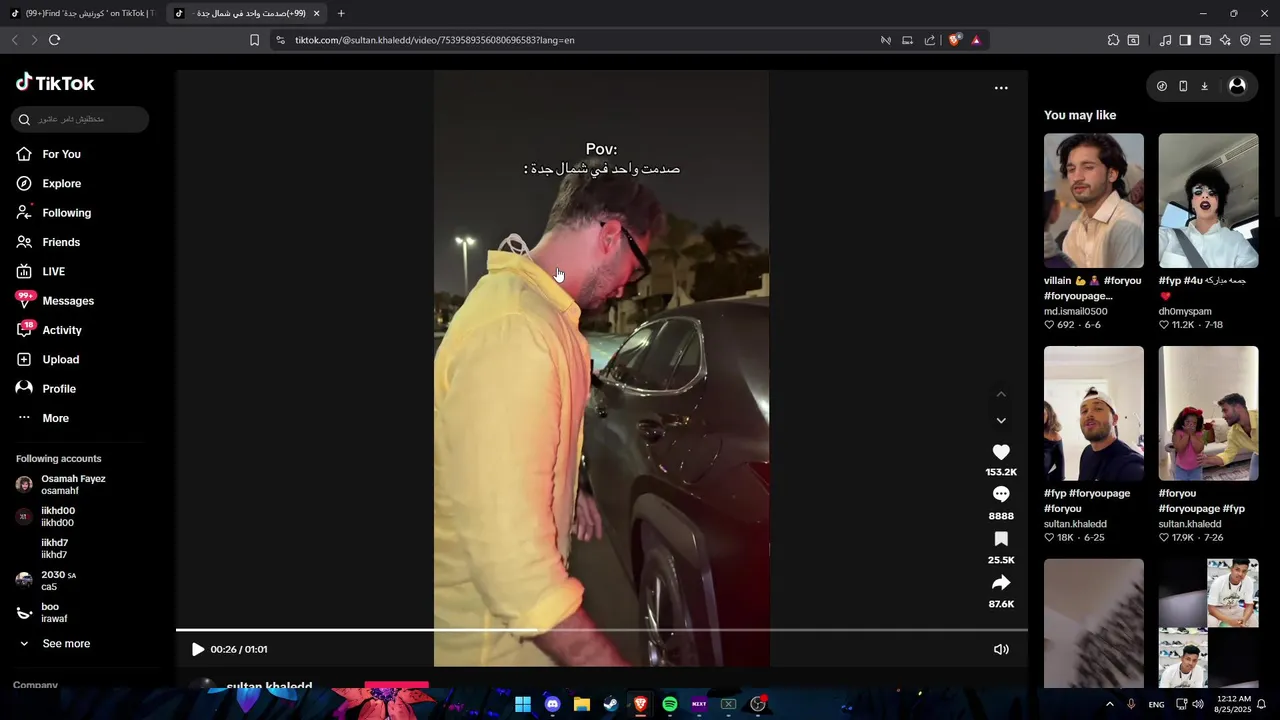The height and width of the screenshot is (720, 1280).
Task: Open Brave Rewards triangle icon
Action: [976, 40]
